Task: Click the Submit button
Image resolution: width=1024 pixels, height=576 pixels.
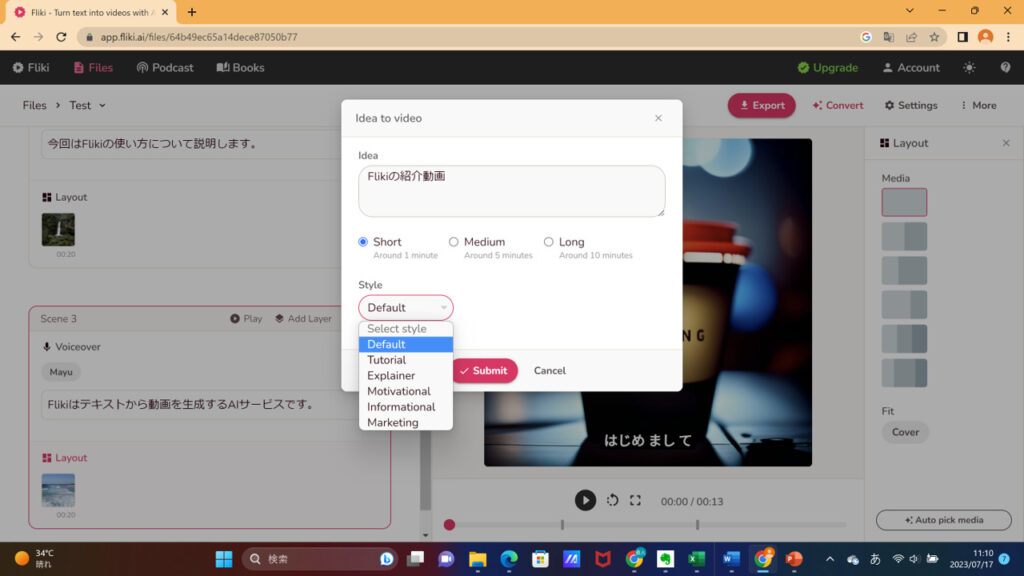Action: (484, 370)
